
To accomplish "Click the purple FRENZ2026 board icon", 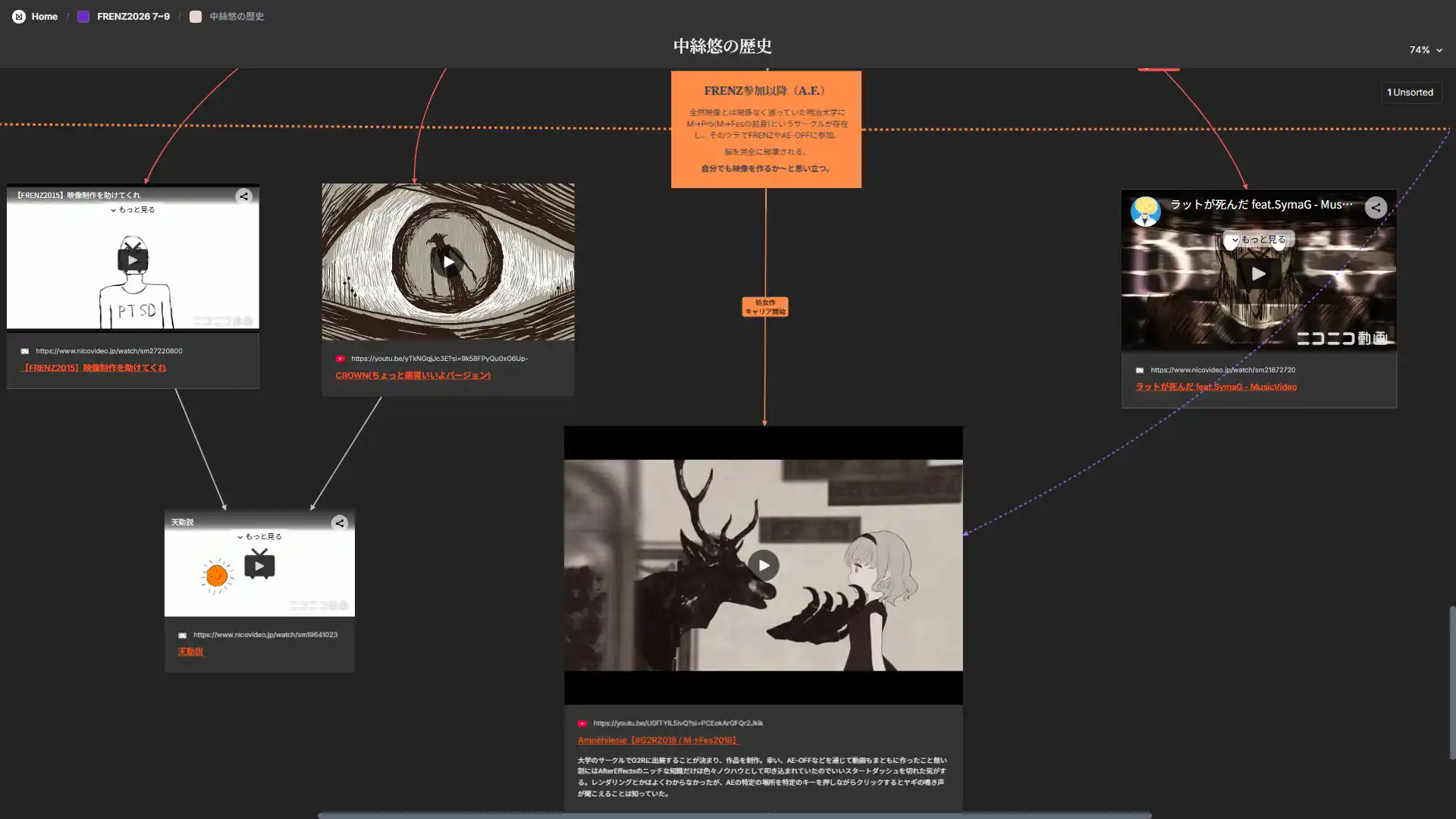I will 83,16.
